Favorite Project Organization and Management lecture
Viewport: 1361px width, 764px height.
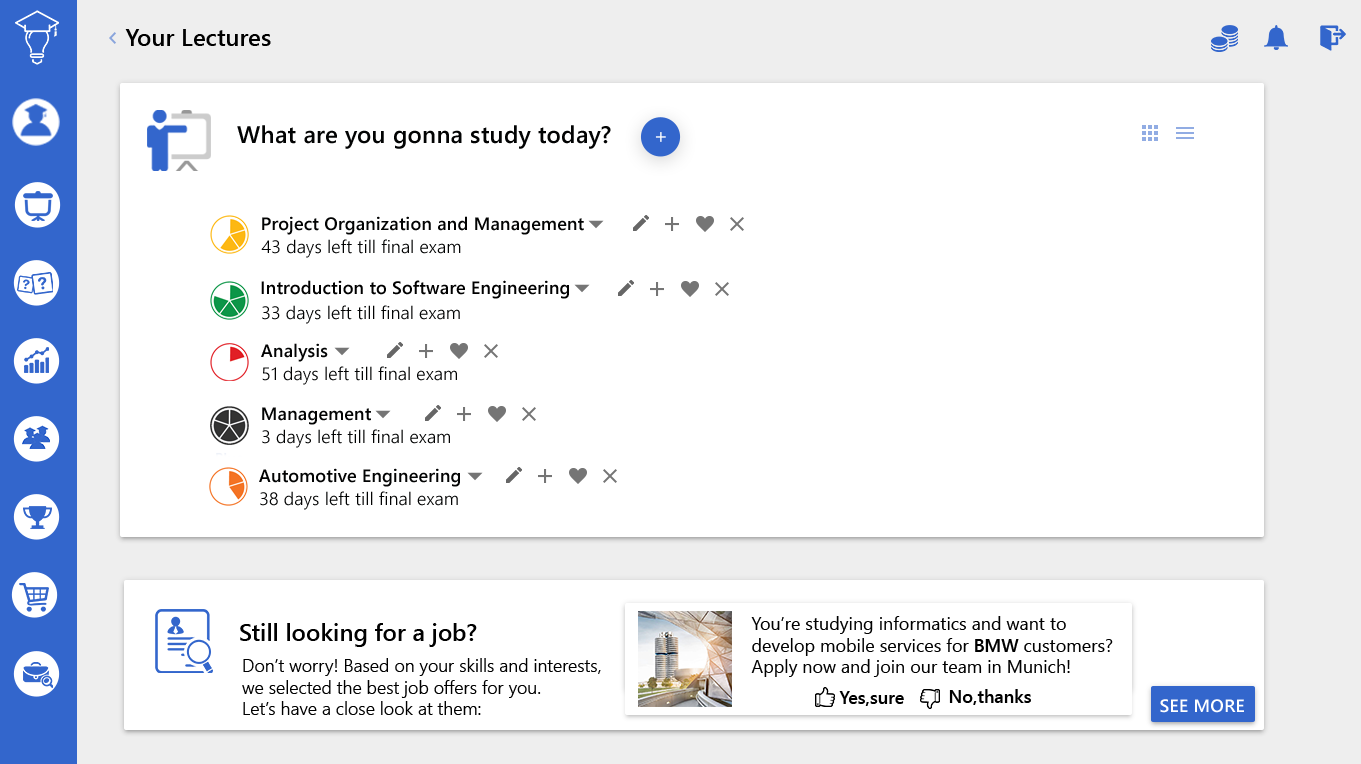[x=705, y=224]
